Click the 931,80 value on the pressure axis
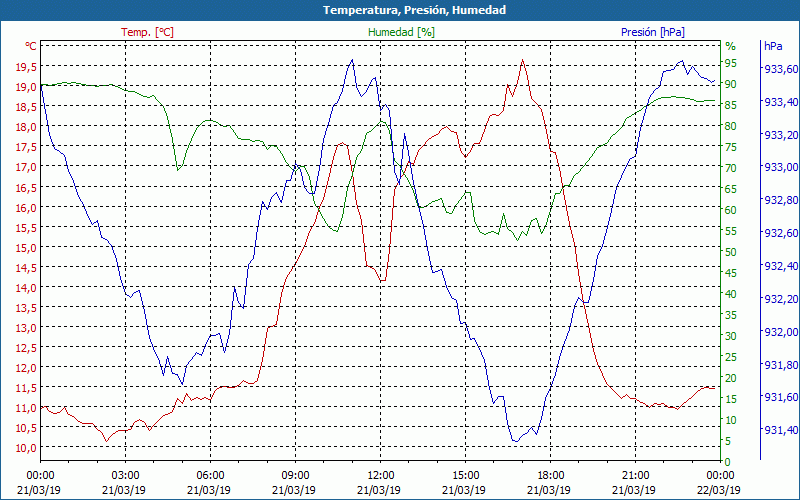This screenshot has width=800, height=500. 781,364
